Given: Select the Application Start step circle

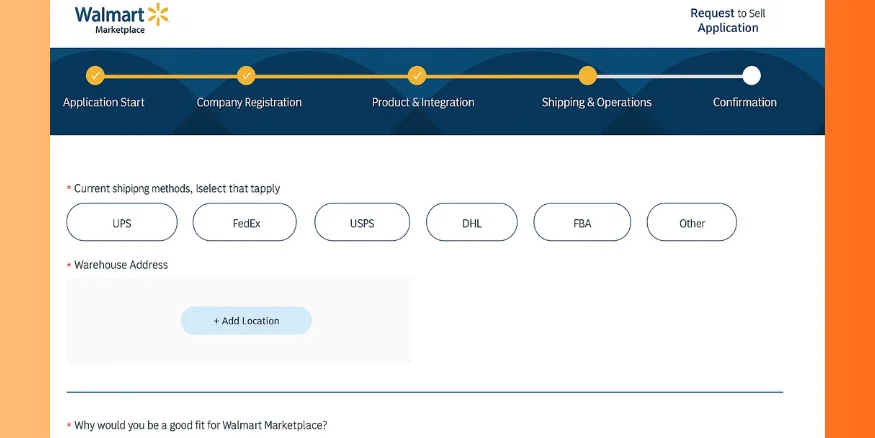Looking at the screenshot, I should 95,75.
